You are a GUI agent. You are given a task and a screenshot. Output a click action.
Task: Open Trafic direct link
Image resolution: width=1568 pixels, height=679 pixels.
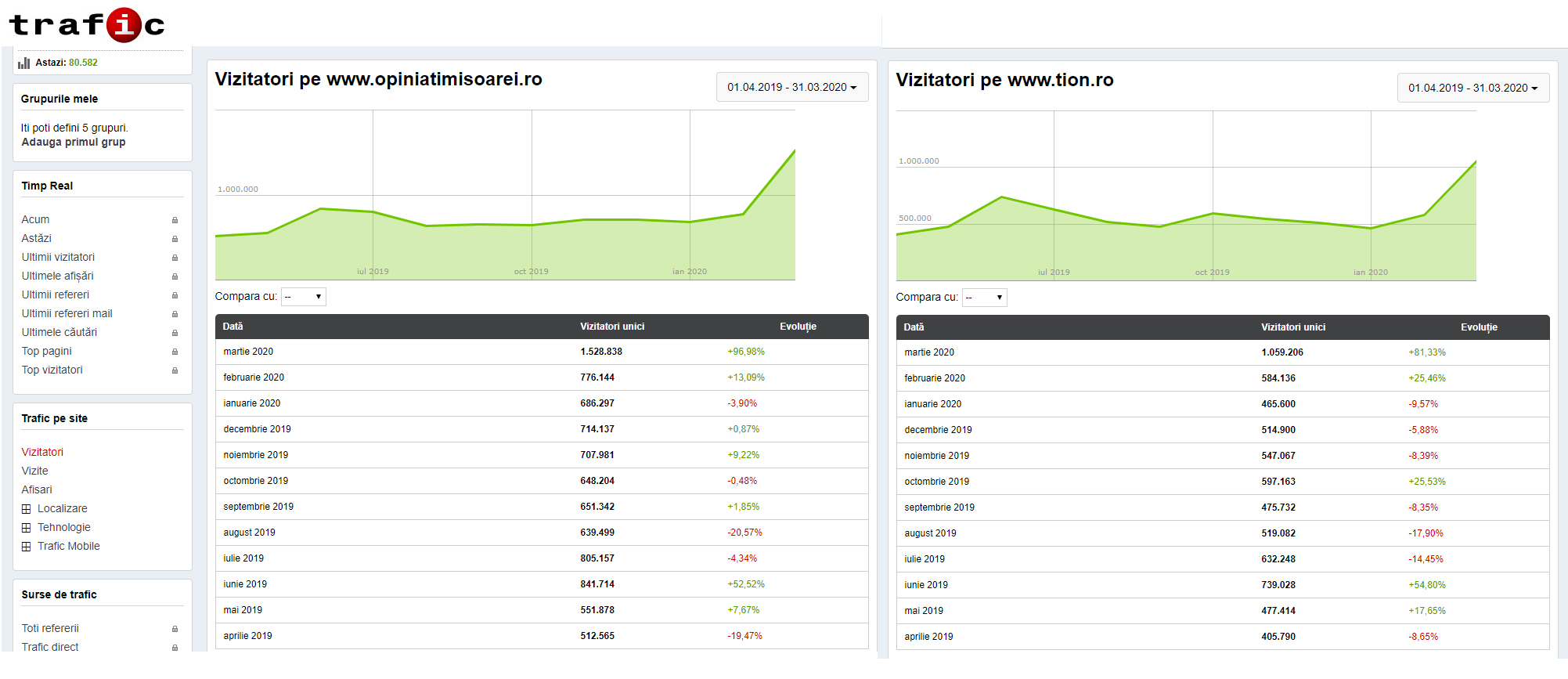(50, 647)
